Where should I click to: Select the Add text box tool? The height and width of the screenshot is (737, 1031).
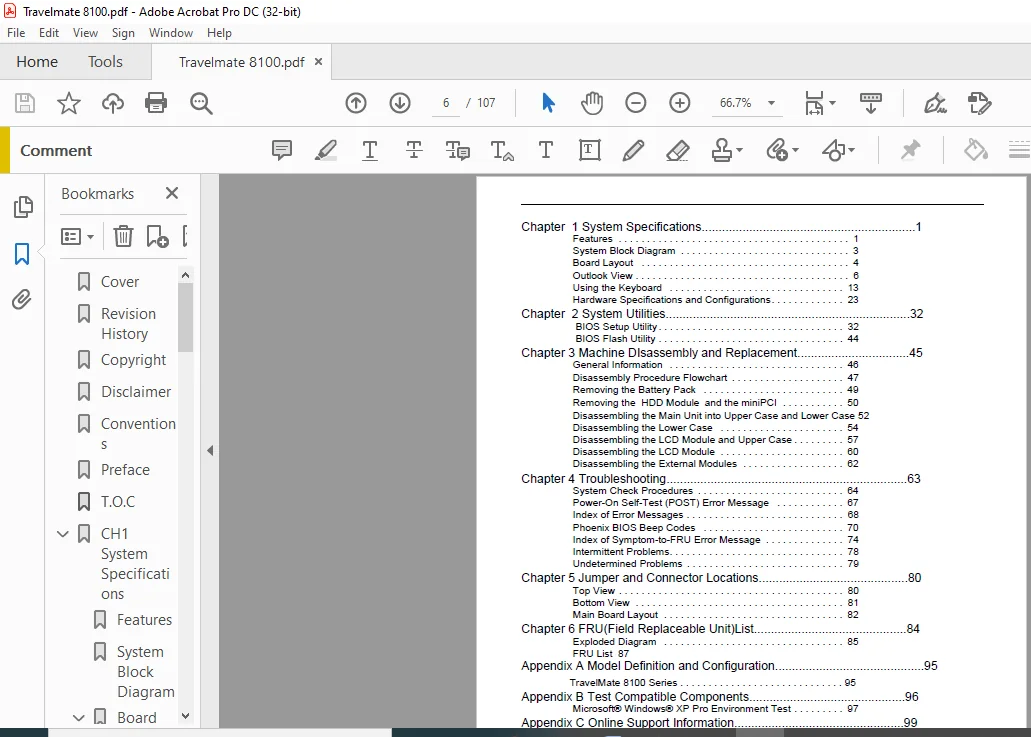click(590, 151)
